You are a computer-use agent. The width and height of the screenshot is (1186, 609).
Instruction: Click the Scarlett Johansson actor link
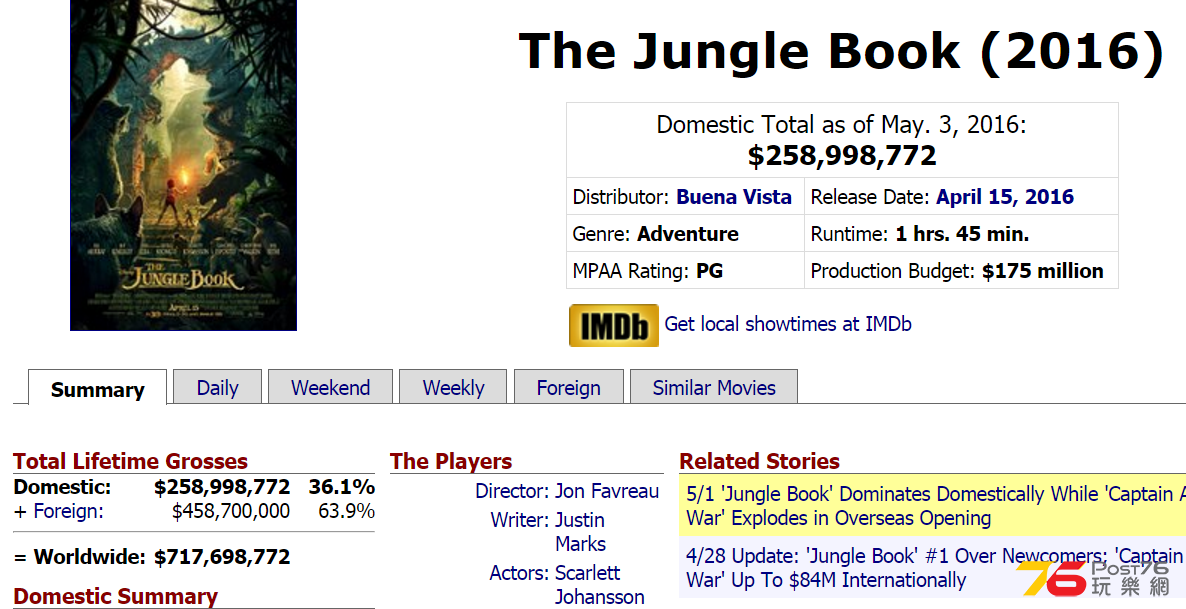(x=600, y=585)
